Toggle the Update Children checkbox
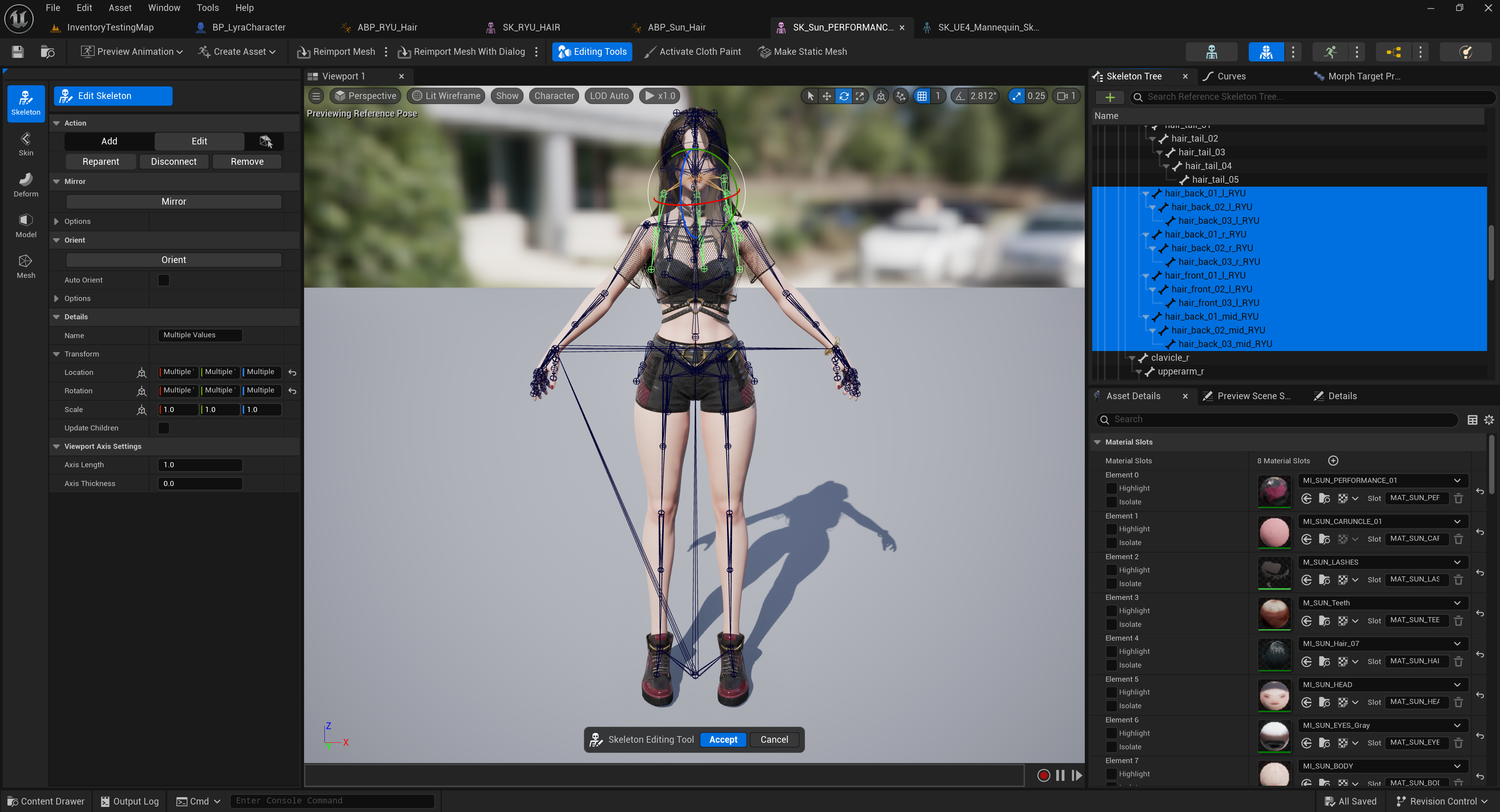This screenshot has width=1500, height=812. [x=164, y=428]
